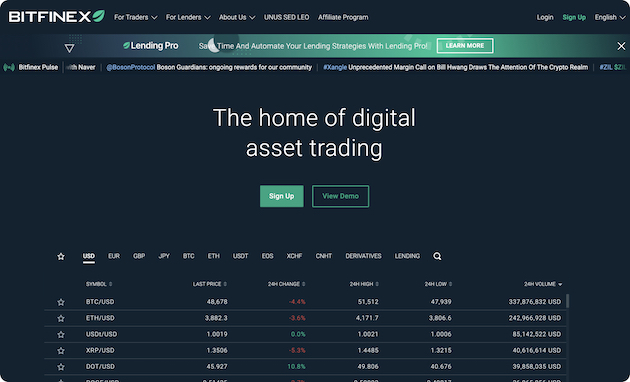
Task: Click the Bitfinex Pulse broadcast icon
Action: (x=9, y=67)
